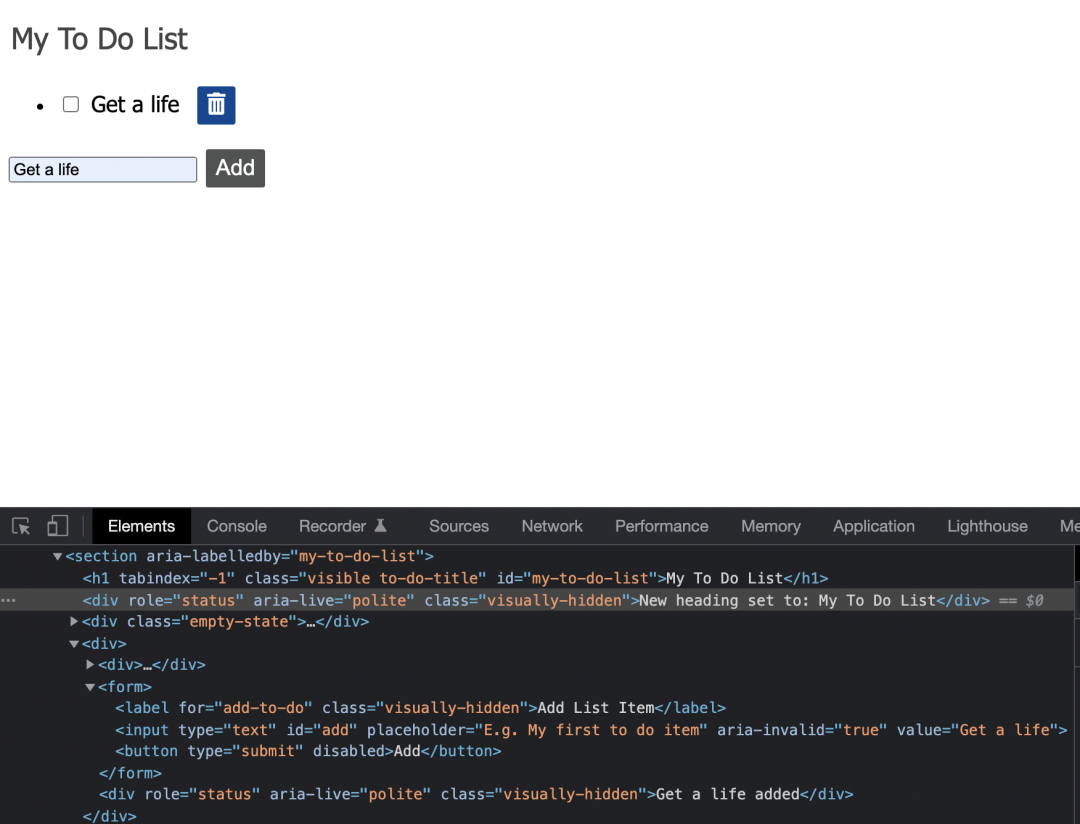Collapse the form element node

point(90,687)
